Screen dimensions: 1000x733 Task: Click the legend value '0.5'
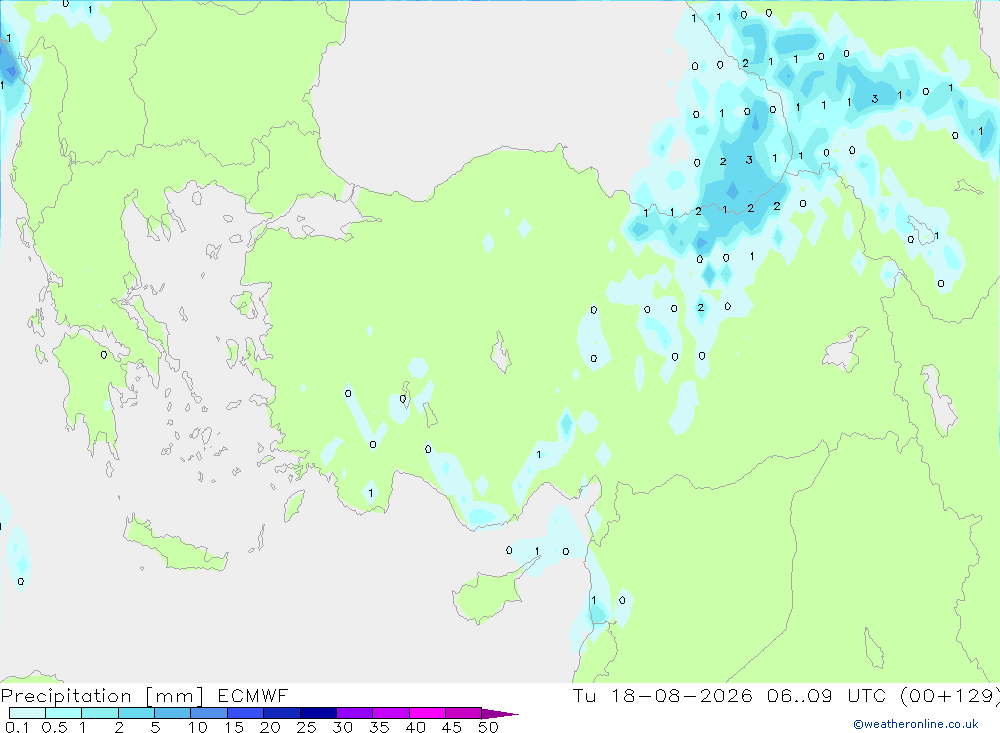coord(54,727)
